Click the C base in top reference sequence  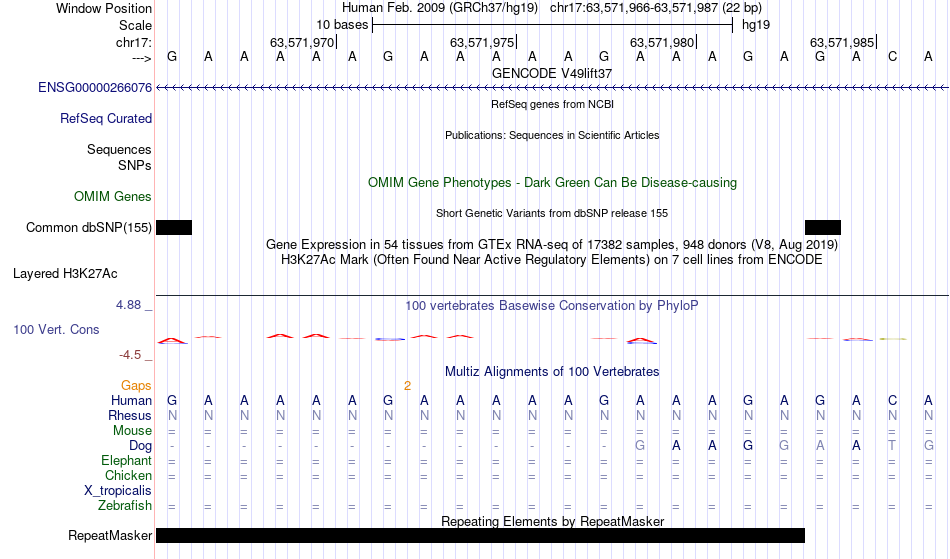pyautogui.click(x=892, y=57)
